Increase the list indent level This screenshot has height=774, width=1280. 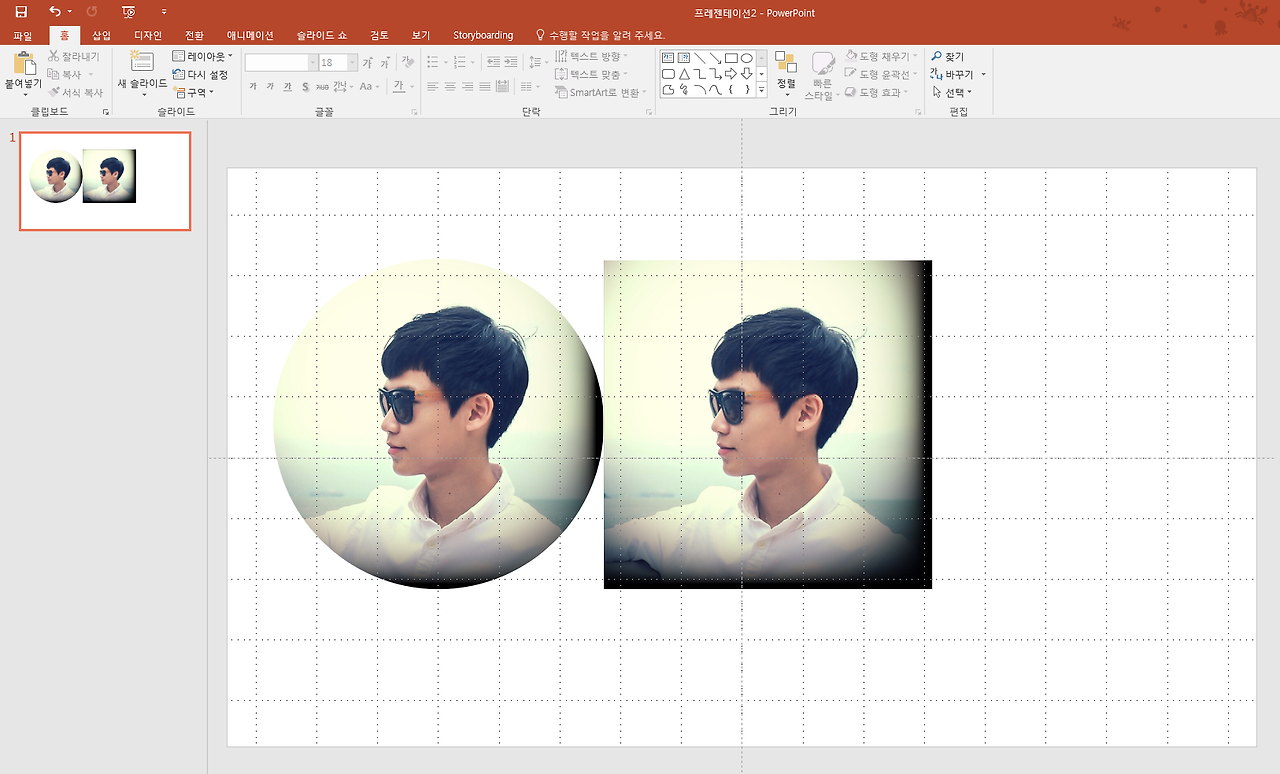509,62
